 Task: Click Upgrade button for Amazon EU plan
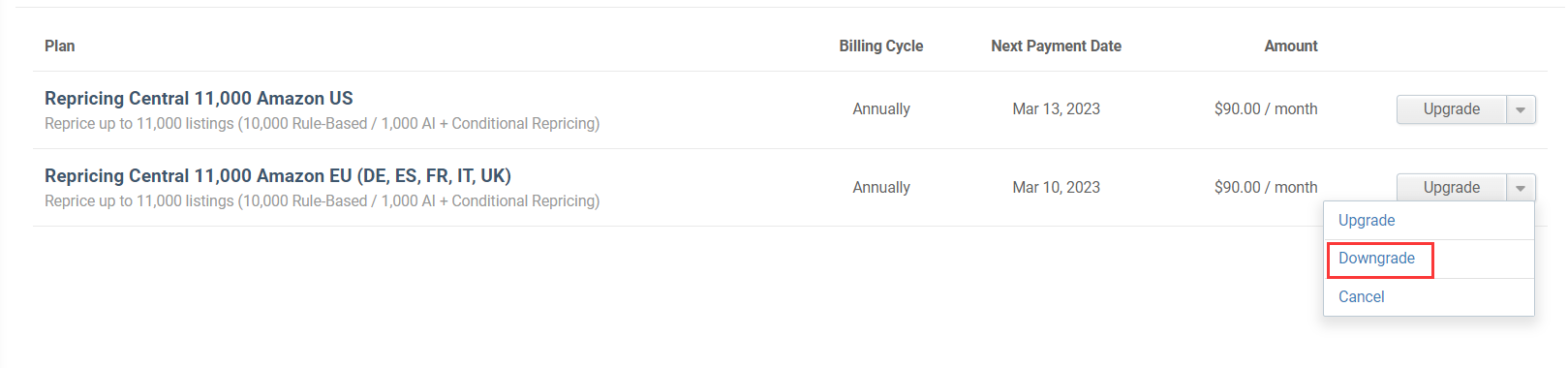point(1451,188)
